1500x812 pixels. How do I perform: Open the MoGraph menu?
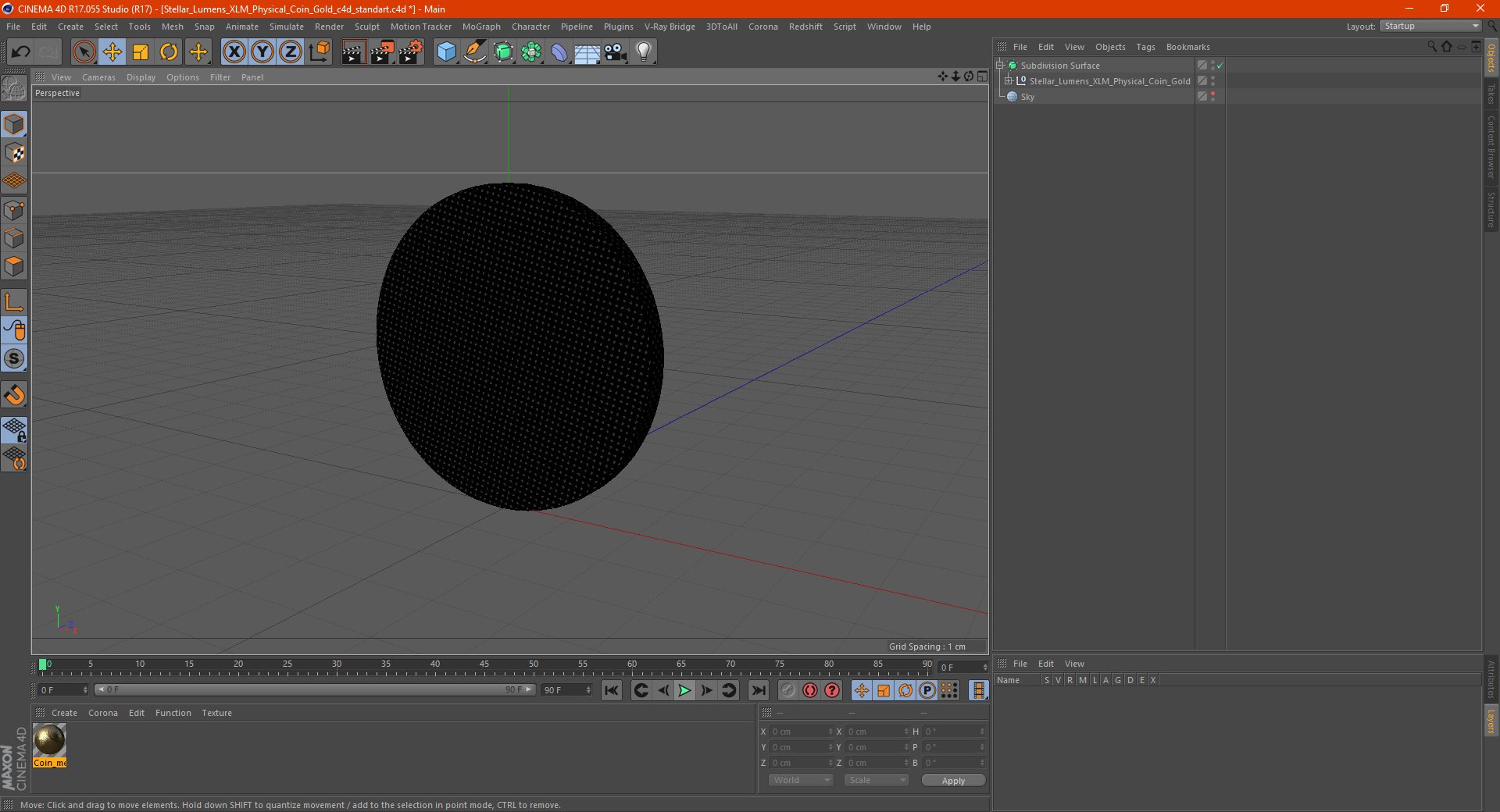481,27
